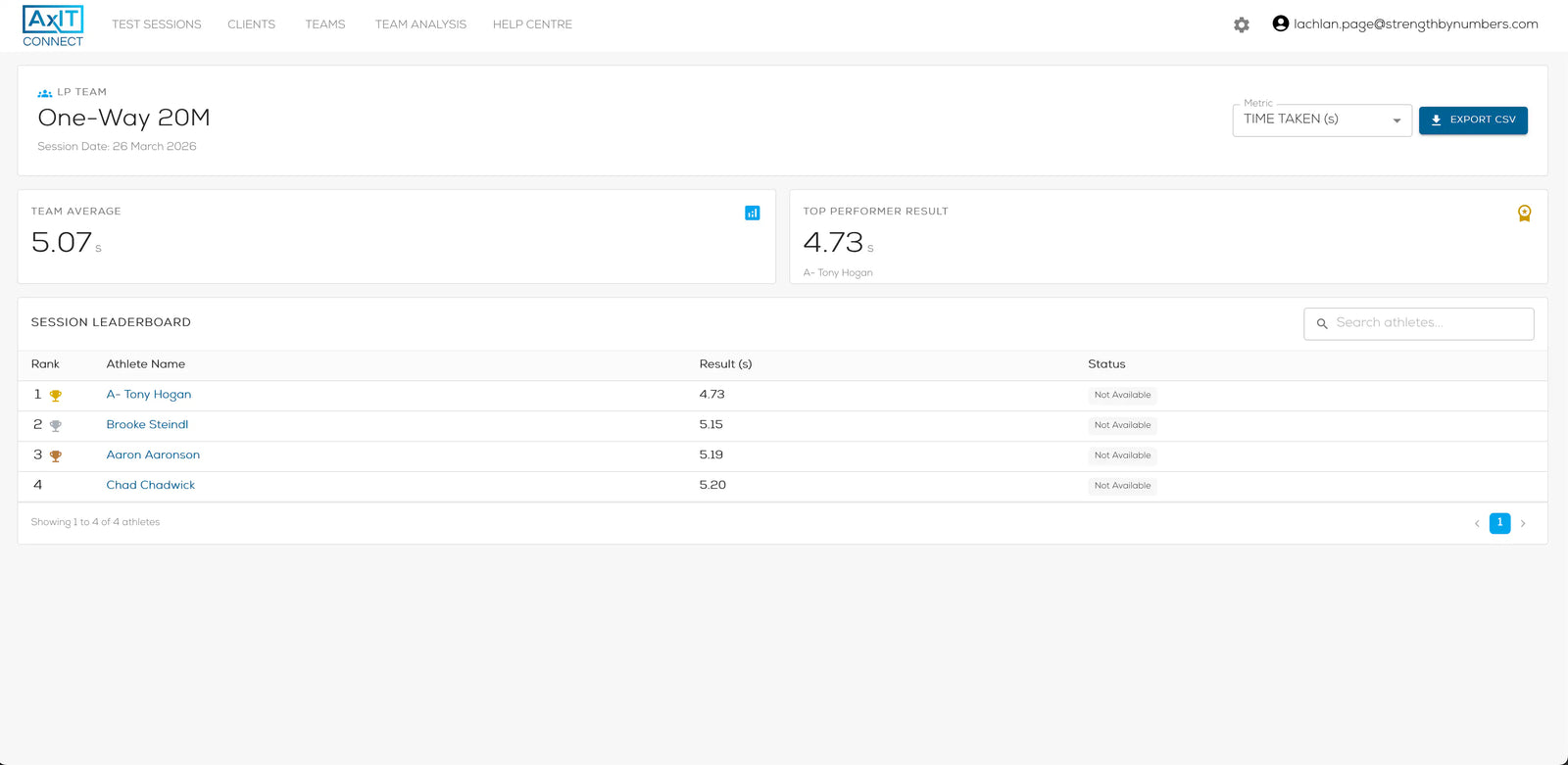Click the Team Average label
The width and height of the screenshot is (1568, 765).
click(x=76, y=212)
